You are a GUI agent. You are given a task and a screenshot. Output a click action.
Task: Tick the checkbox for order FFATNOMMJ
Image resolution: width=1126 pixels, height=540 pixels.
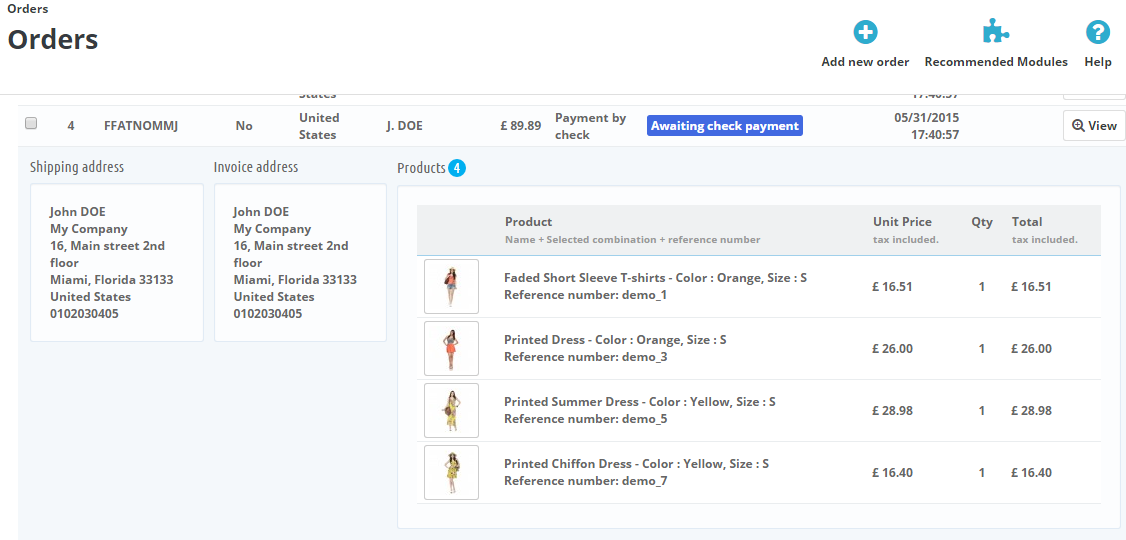(31, 123)
